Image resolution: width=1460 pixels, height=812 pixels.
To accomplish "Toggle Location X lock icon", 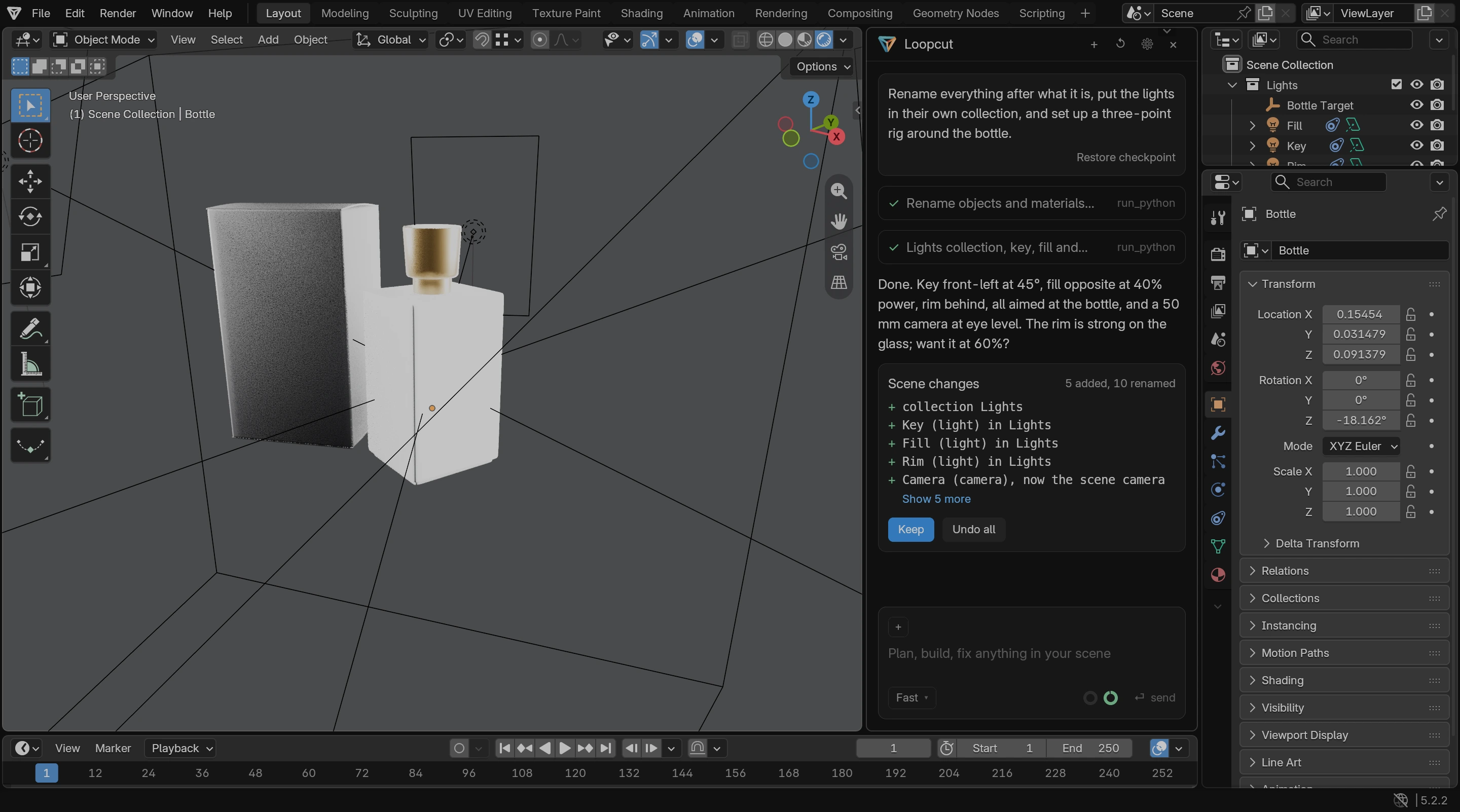I will pos(1411,314).
